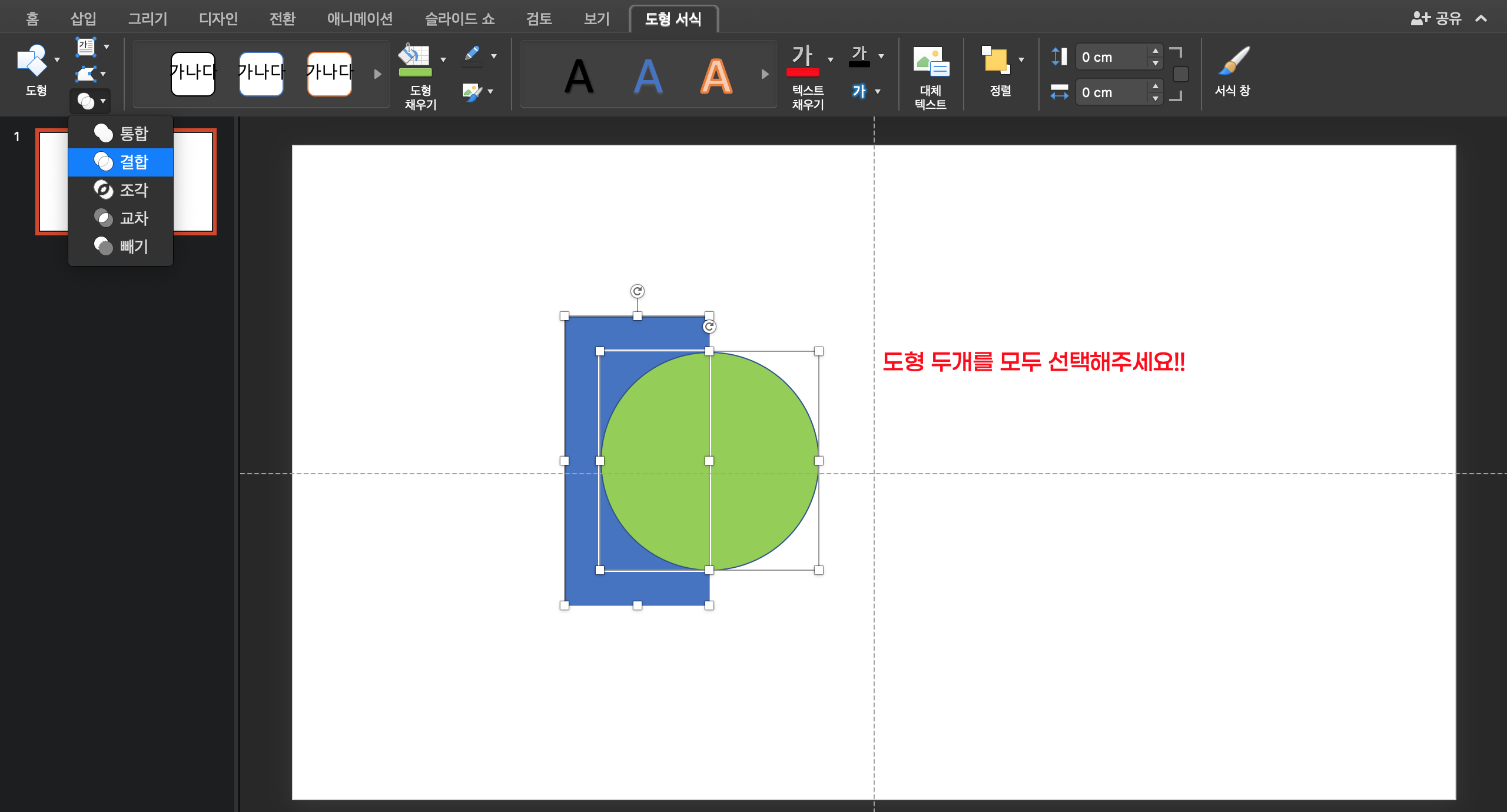Open the 서식 창 format pane
This screenshot has height=812, width=1507.
click(x=1233, y=62)
